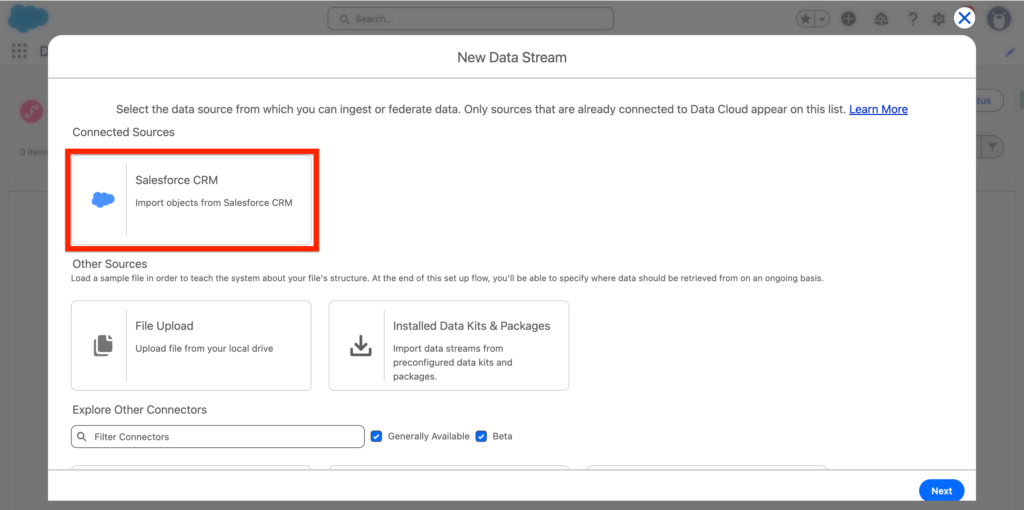Viewport: 1024px width, 510px height.
Task: Click the Salesforce cloud logo in header
Action: tap(29, 18)
